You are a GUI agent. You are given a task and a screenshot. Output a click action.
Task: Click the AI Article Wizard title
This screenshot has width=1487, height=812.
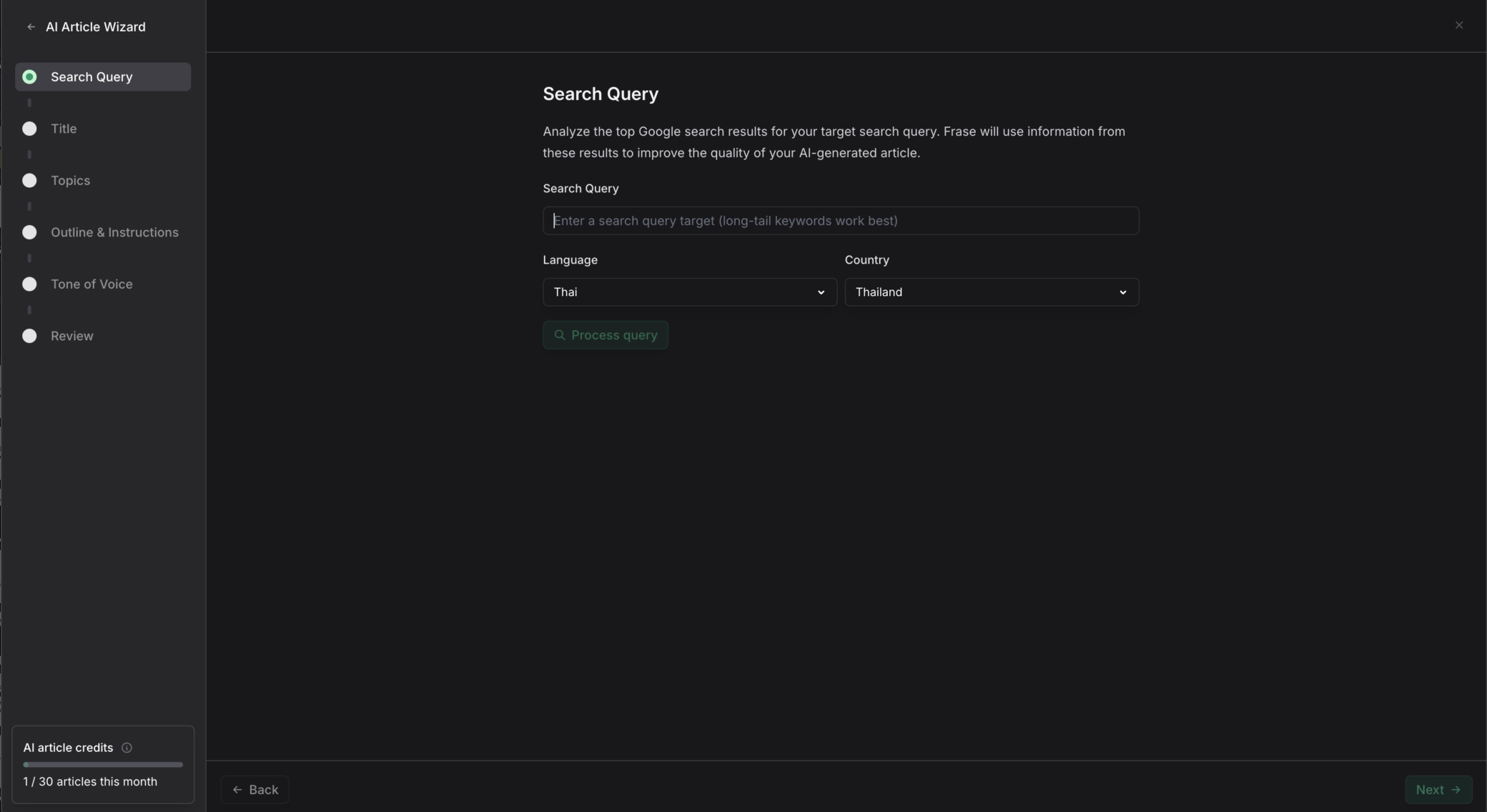(96, 27)
